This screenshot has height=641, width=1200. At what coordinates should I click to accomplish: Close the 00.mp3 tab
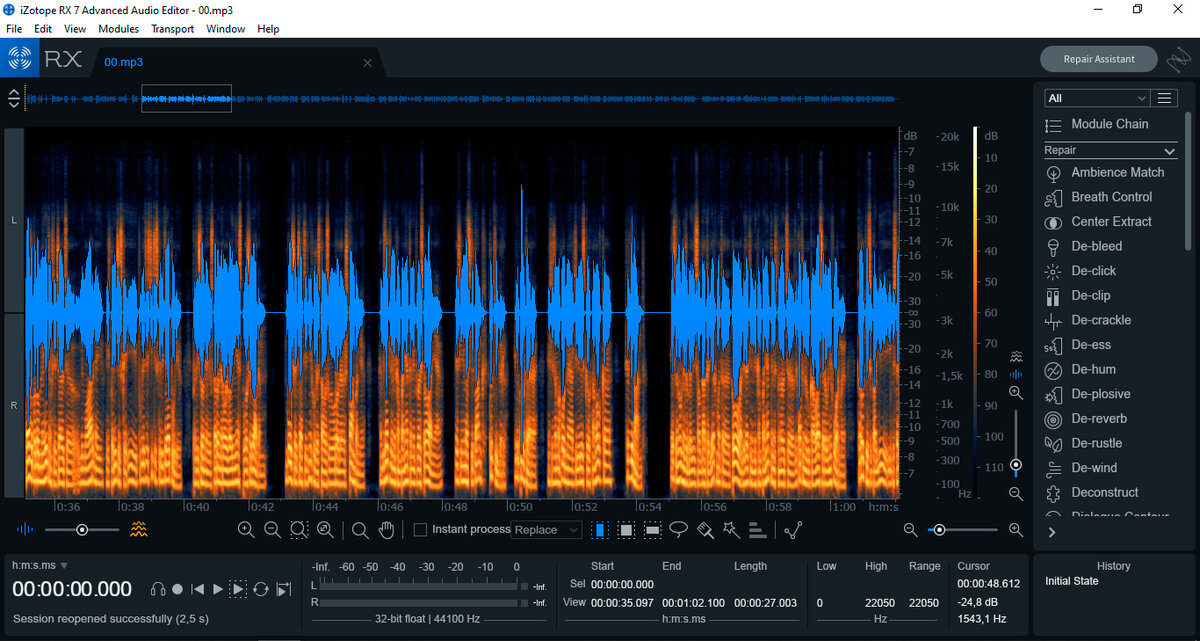tap(367, 63)
